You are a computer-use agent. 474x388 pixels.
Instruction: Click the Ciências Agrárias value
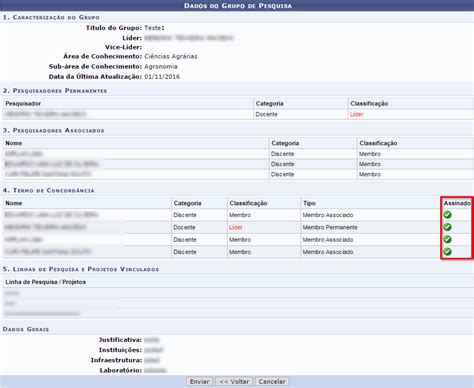coord(171,56)
